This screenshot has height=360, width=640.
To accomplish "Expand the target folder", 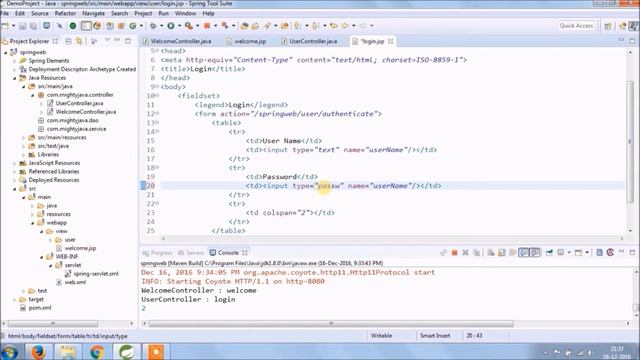I will point(15,300).
